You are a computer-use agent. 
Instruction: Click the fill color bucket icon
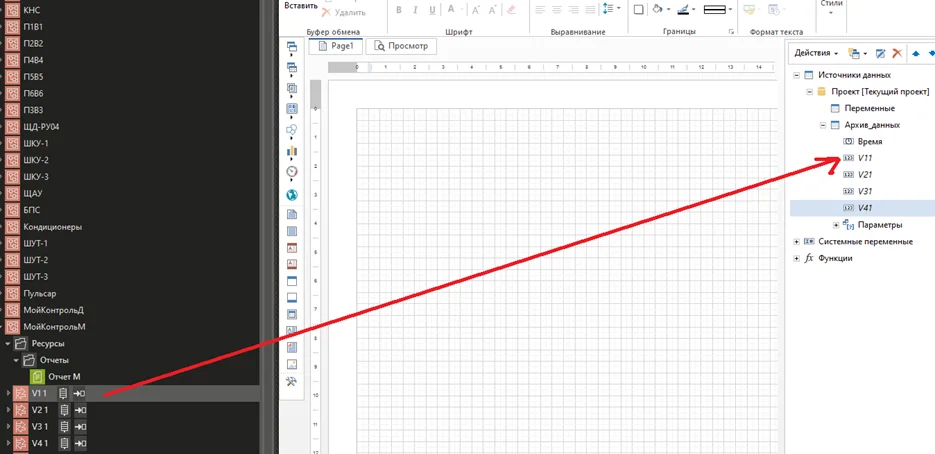(656, 10)
